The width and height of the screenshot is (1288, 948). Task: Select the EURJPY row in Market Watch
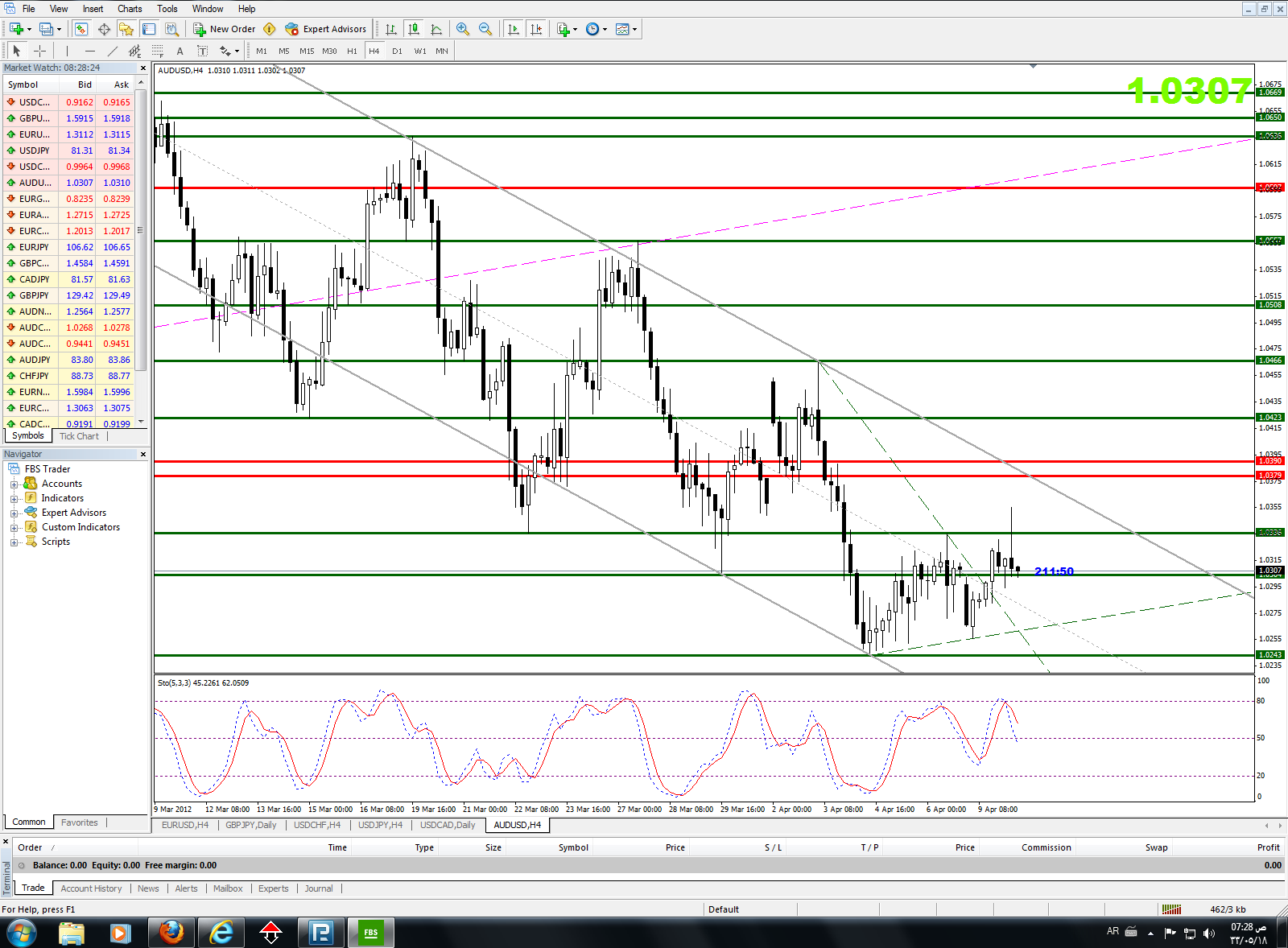tap(68, 247)
